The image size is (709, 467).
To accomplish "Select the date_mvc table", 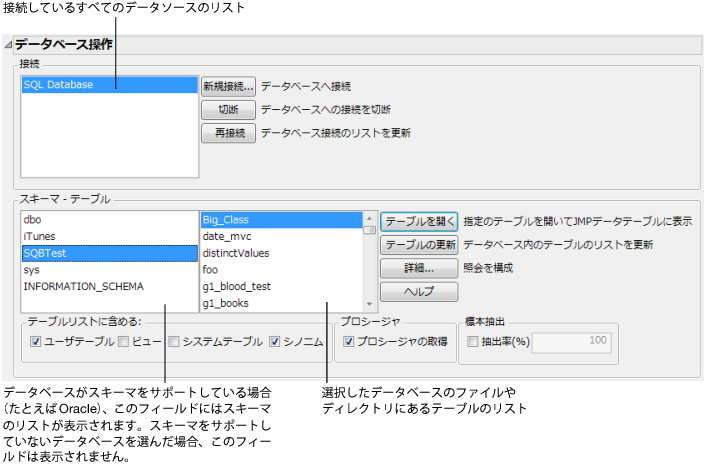I will 281,237.
